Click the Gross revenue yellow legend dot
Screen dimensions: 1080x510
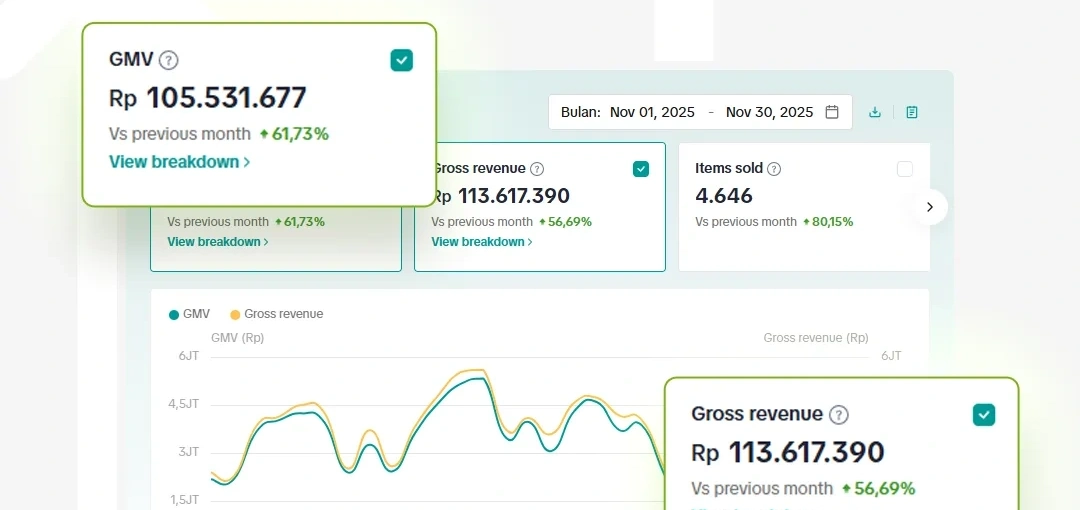click(x=235, y=314)
